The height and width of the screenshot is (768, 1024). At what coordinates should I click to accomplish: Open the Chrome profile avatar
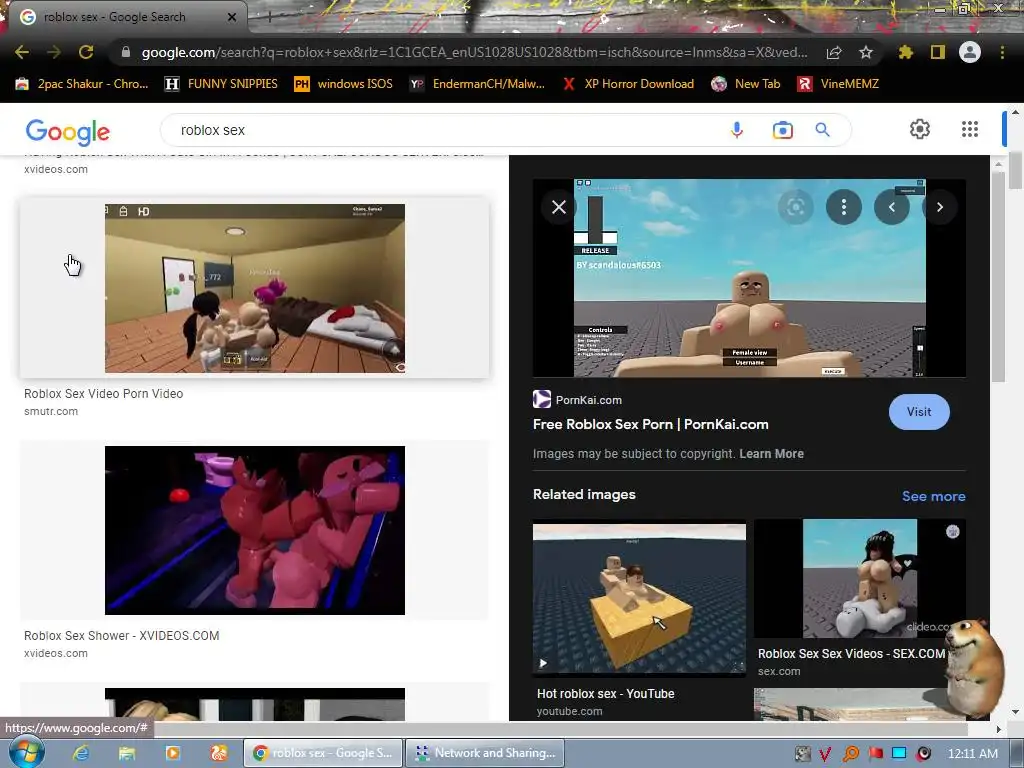point(970,52)
